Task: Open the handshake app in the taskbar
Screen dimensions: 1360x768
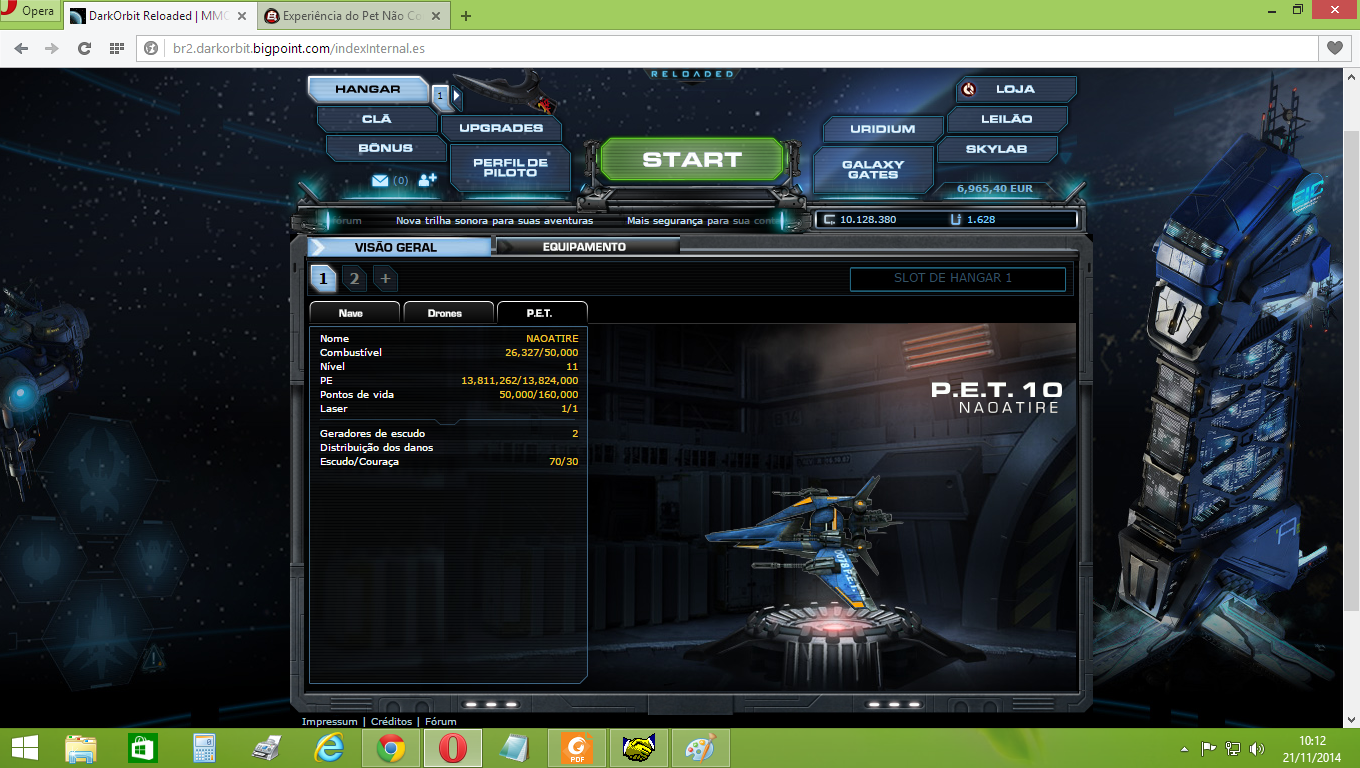Action: pyautogui.click(x=638, y=748)
